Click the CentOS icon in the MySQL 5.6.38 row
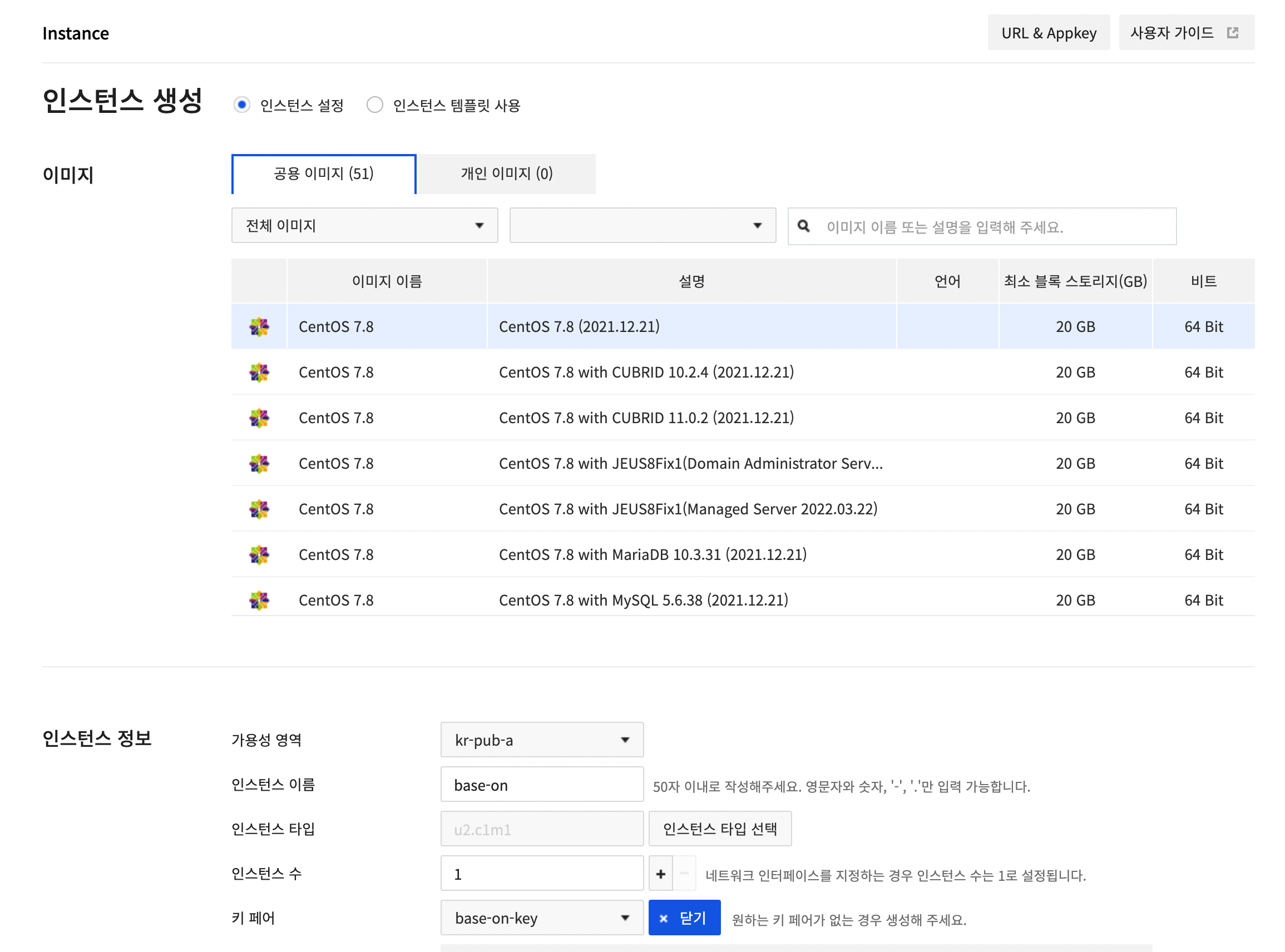1285x952 pixels. 259,600
